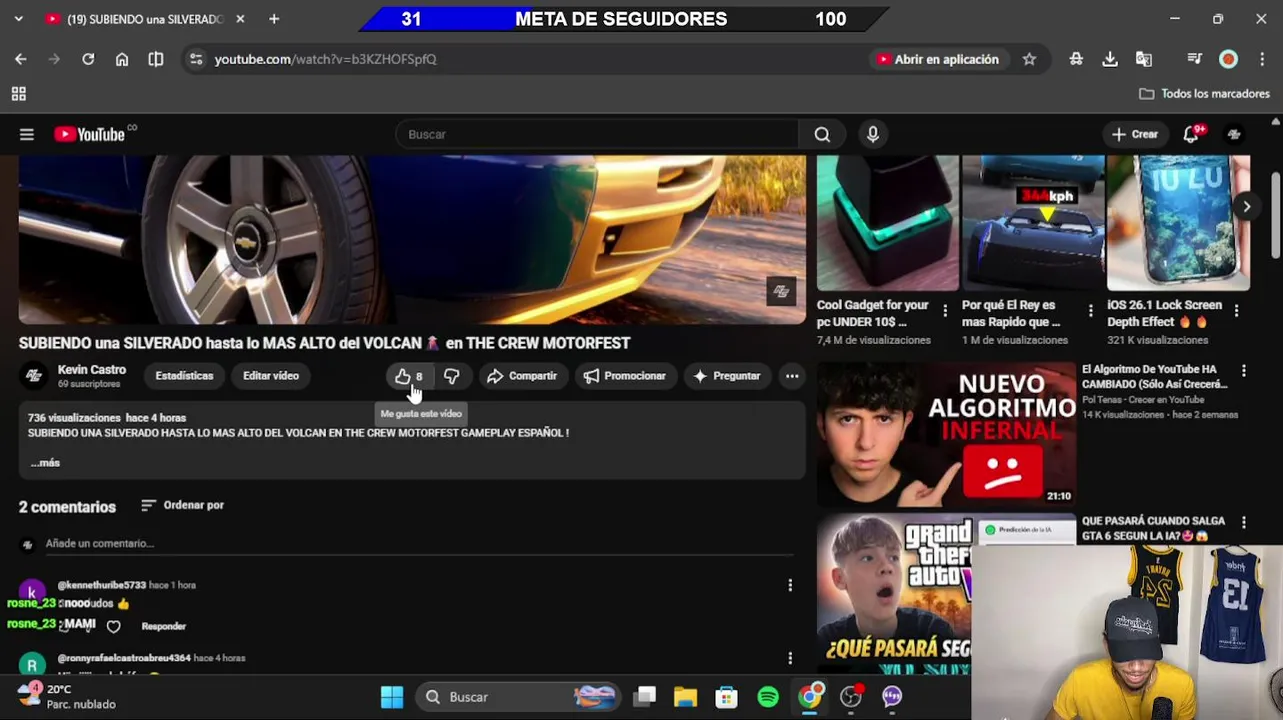Click Responder under first comment
The height and width of the screenshot is (720, 1283).
coord(164,626)
